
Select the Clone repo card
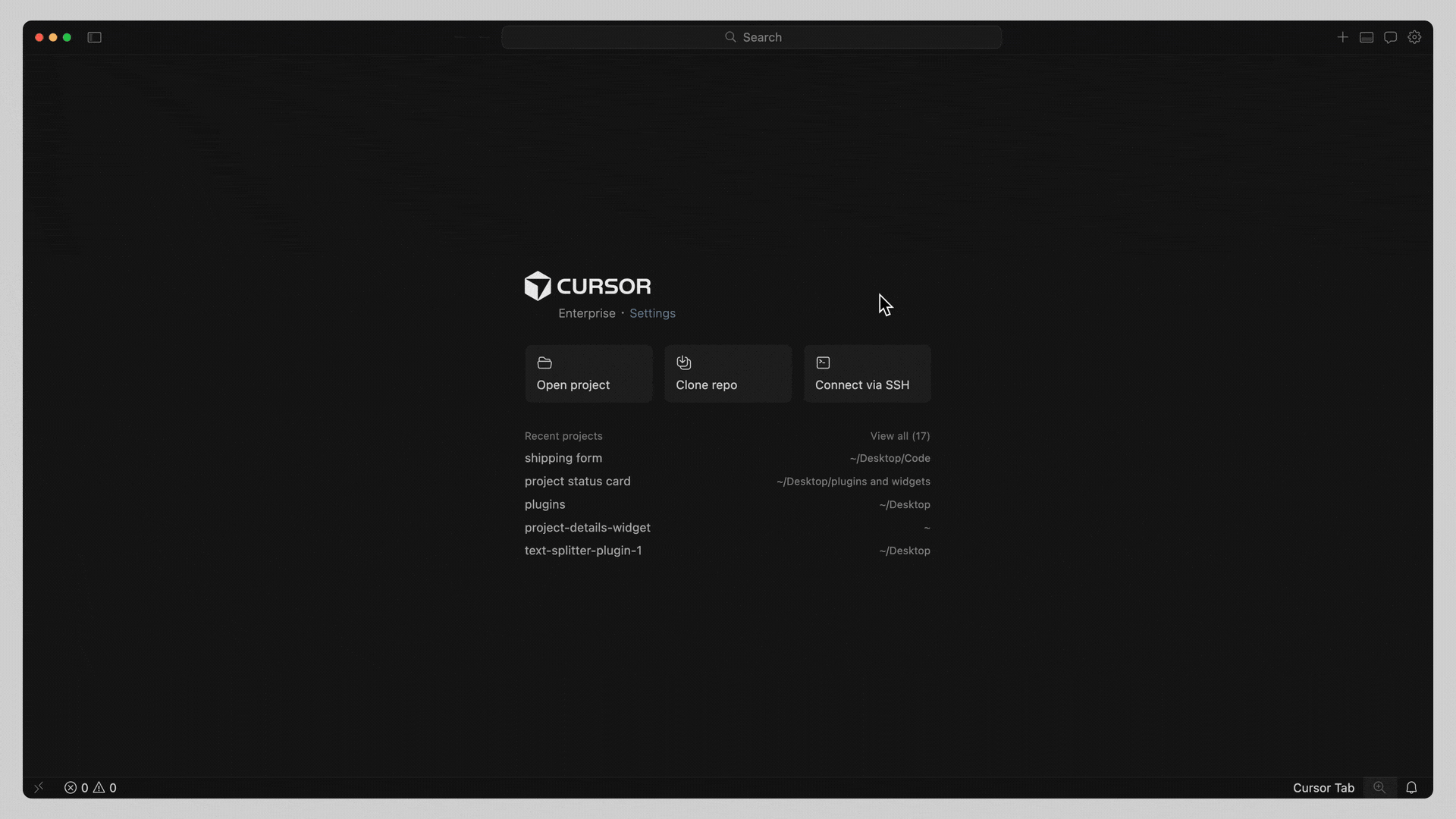[727, 373]
